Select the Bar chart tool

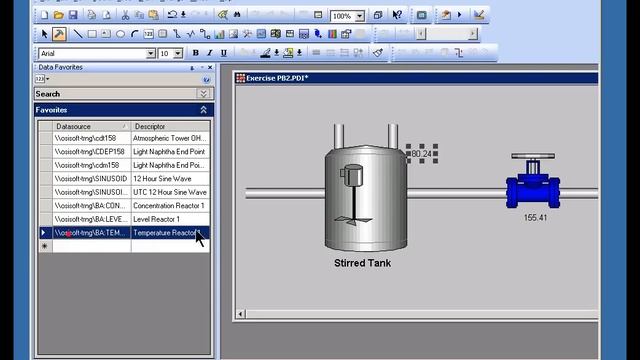219,34
